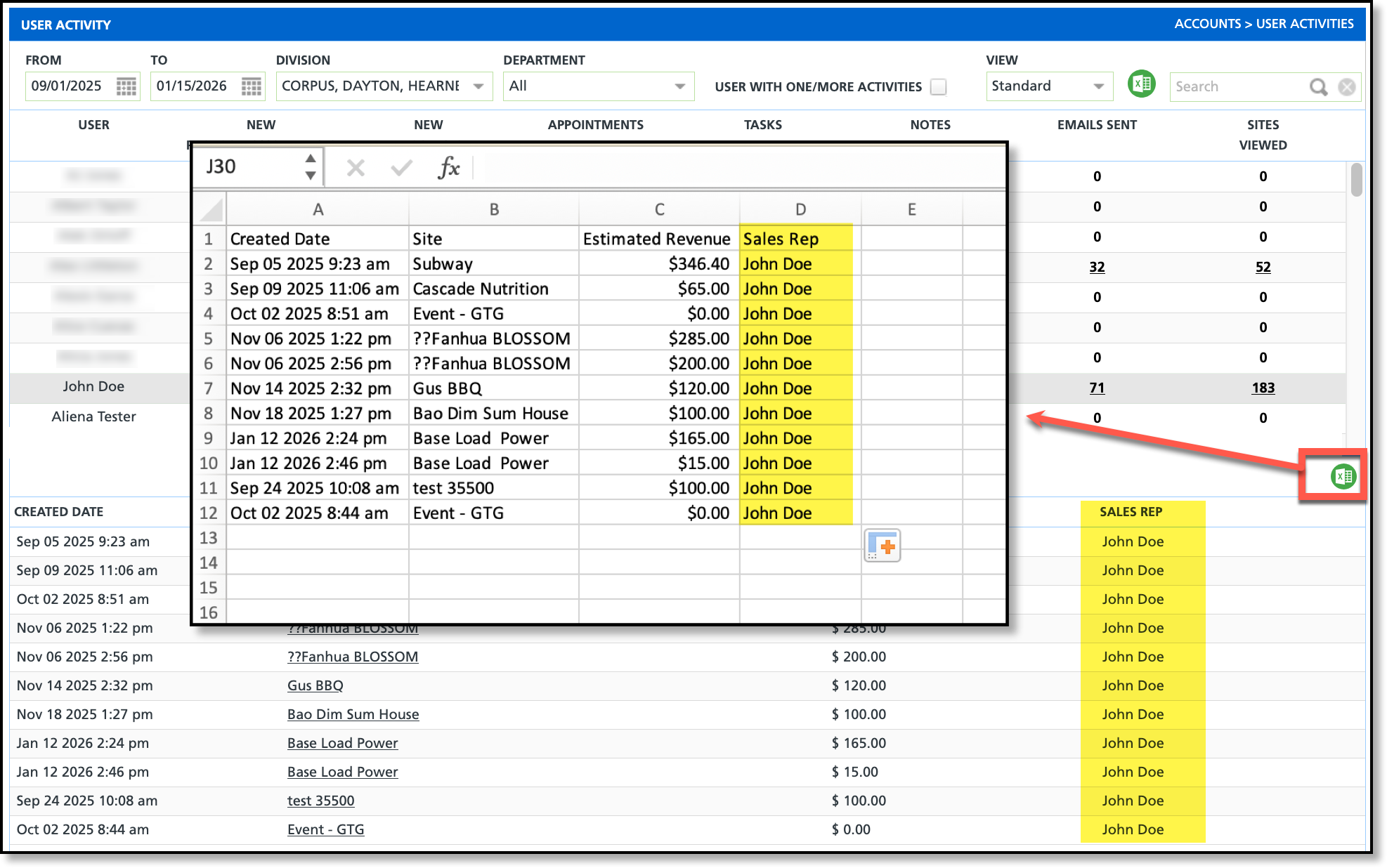Expand the Division dropdown
Viewport: 1387px width, 868px height.
[478, 86]
